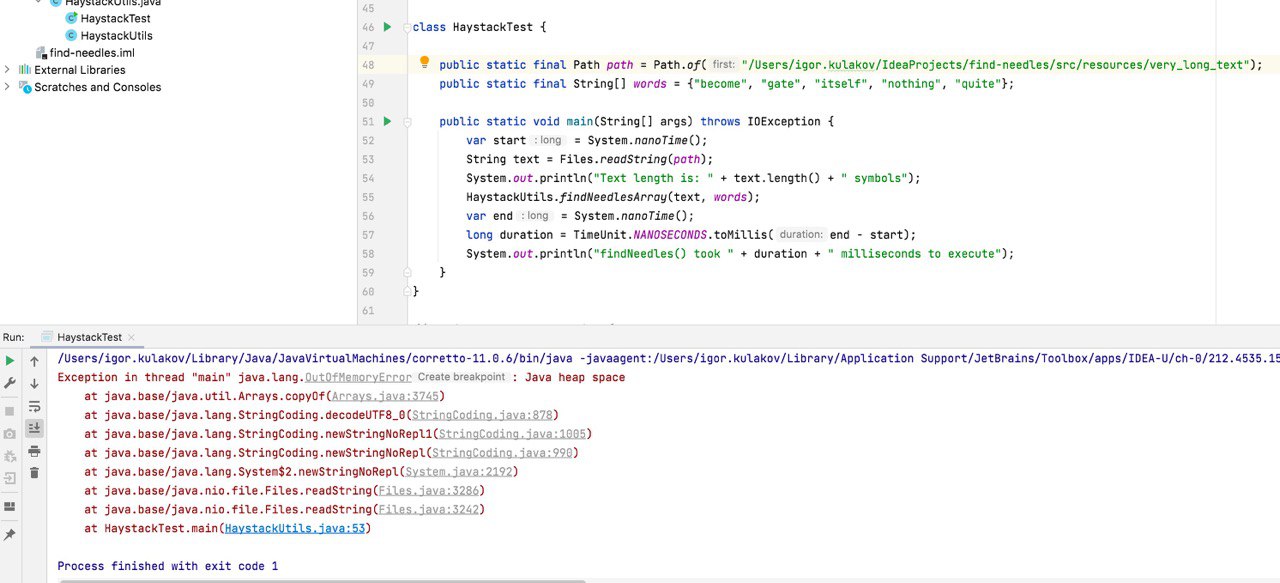
Task: Click the camera dump threads icon
Action: point(10,434)
